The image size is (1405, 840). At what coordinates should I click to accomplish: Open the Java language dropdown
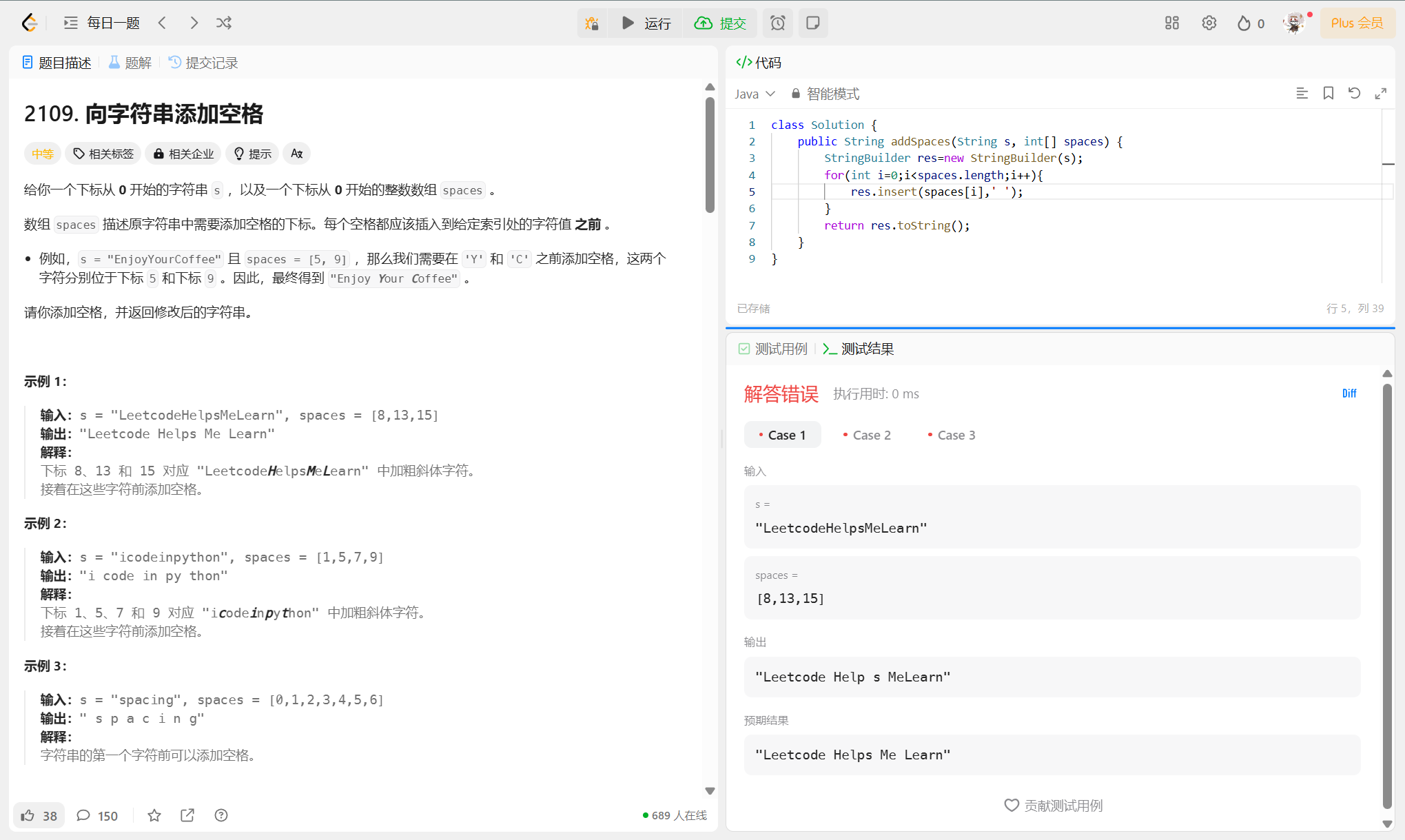(755, 94)
